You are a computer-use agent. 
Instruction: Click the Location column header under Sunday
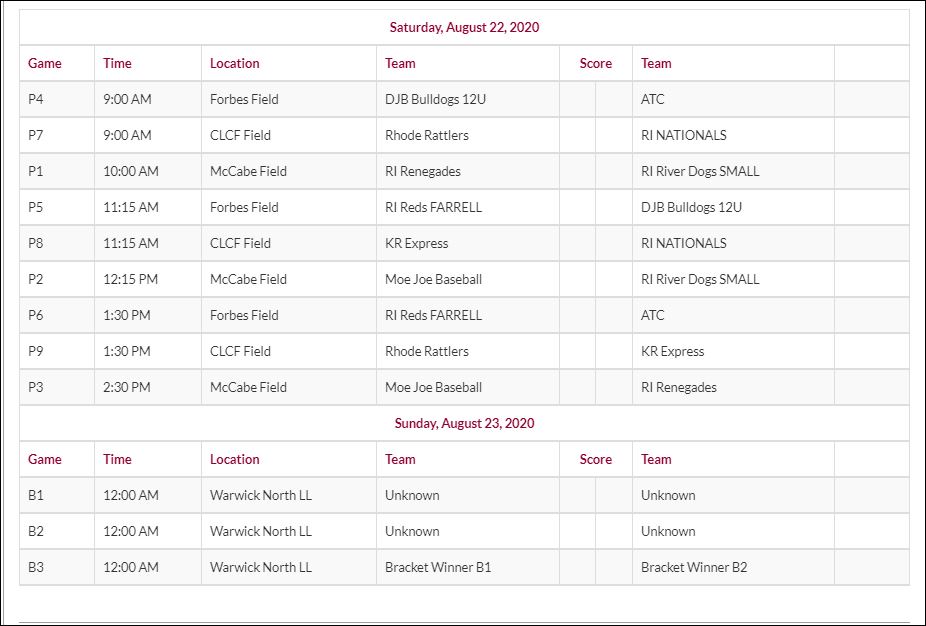234,459
